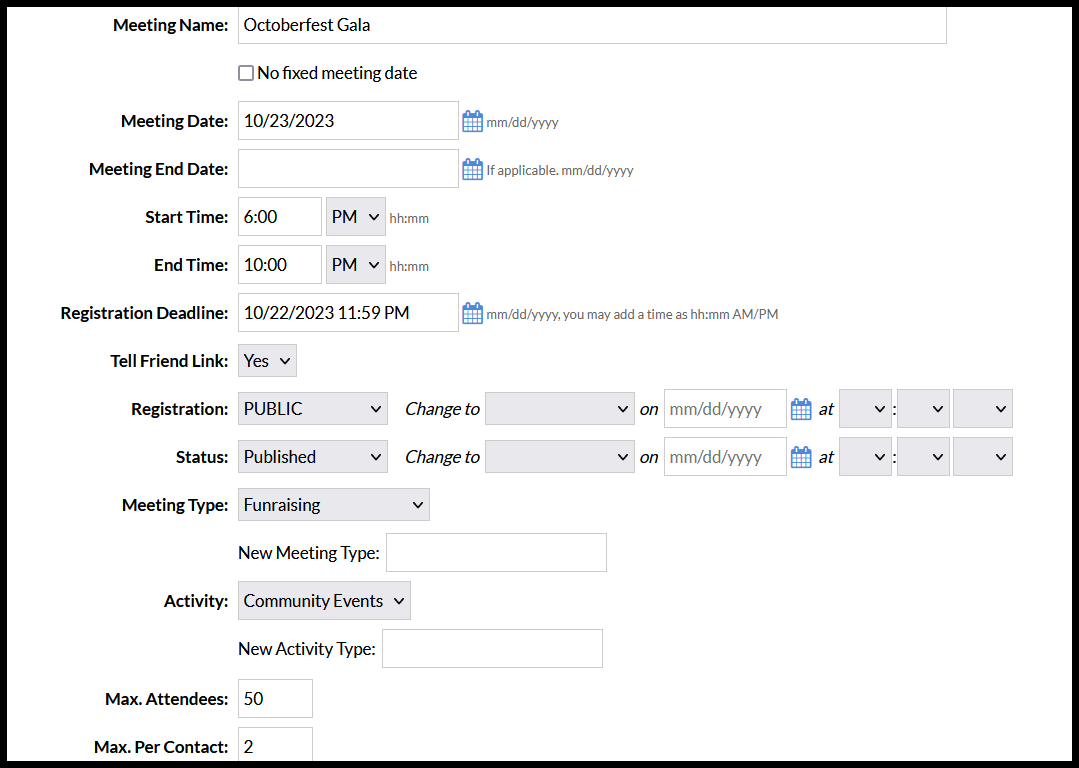Open Registration row AM/PM dropdown
Screen dimensions: 1079x768
[983, 409]
